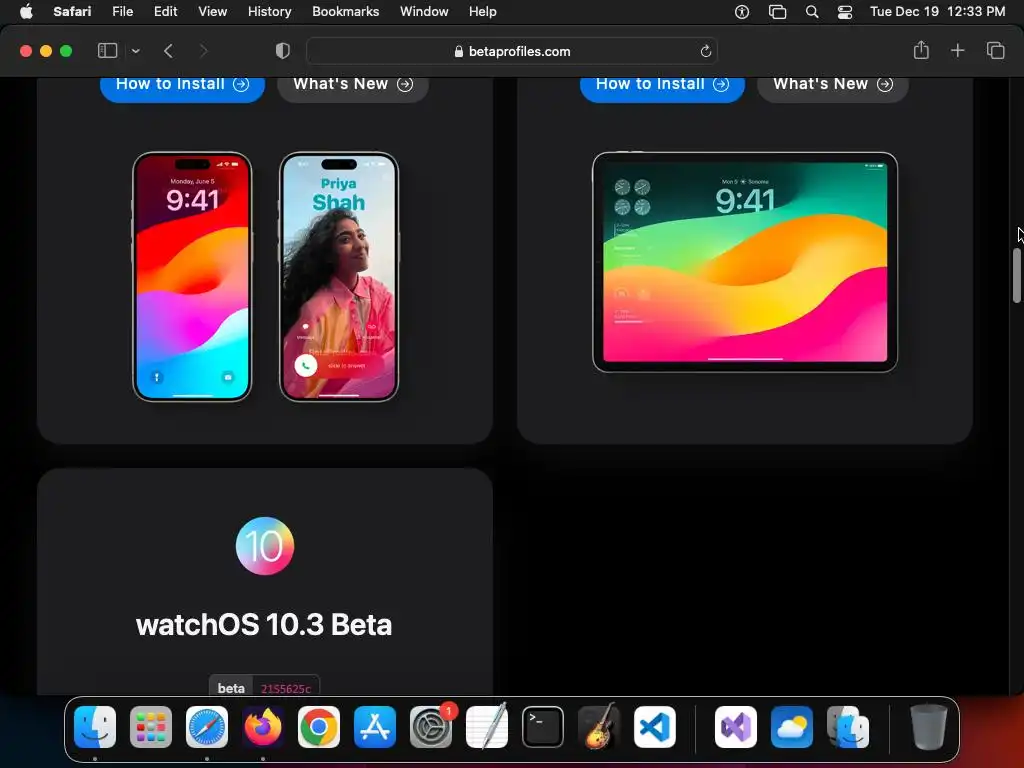Viewport: 1024px width, 768px height.
Task: Open the File menu
Action: point(122,11)
